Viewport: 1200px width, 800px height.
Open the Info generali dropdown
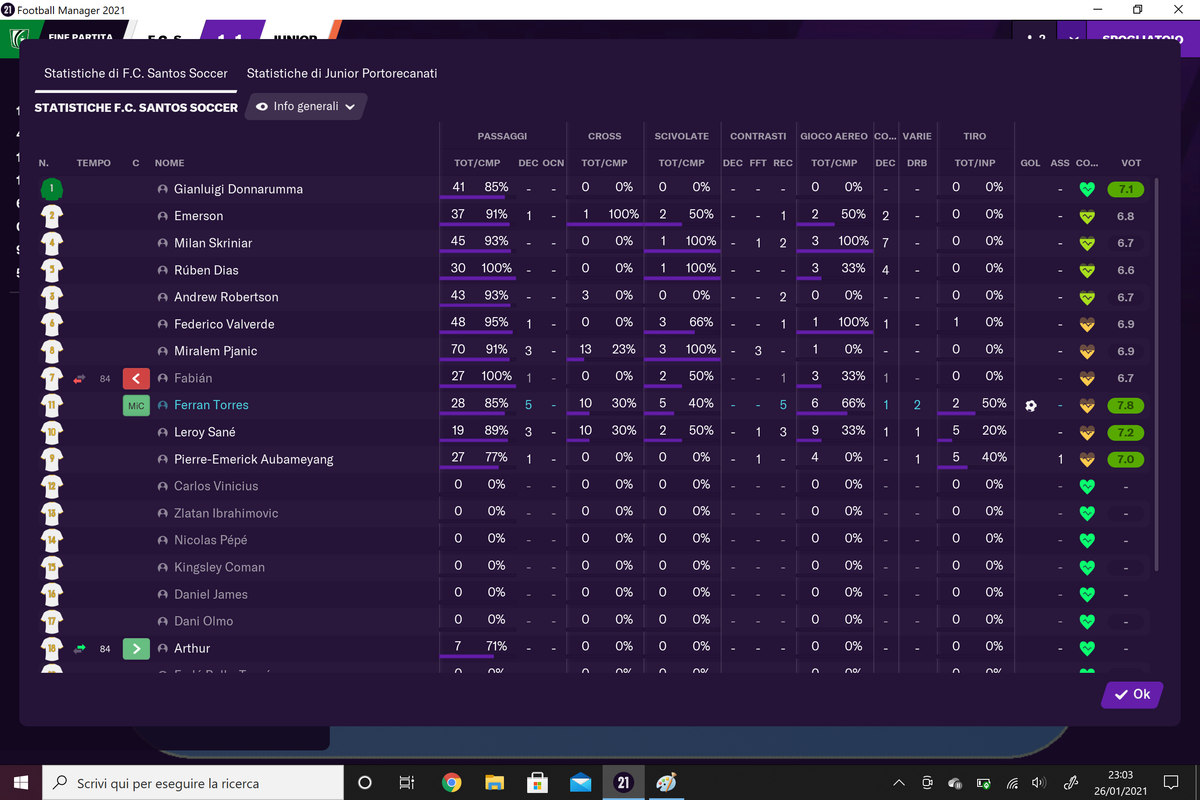pos(306,106)
